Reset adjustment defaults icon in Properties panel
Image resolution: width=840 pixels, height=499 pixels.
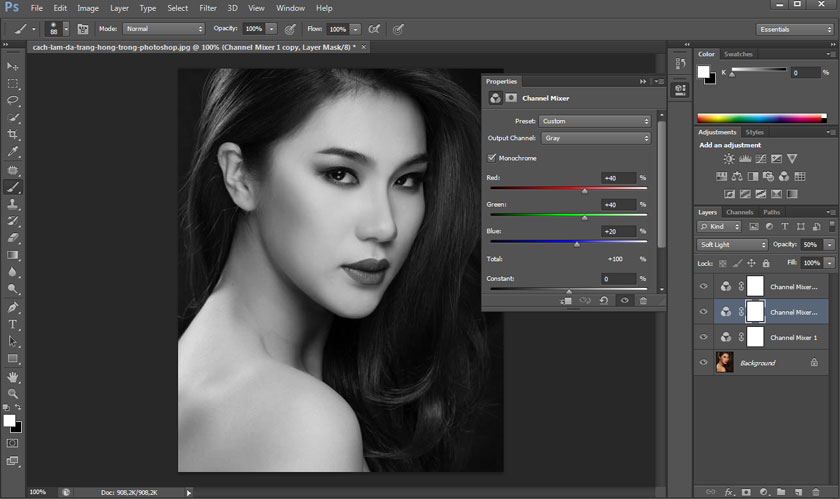[x=605, y=300]
